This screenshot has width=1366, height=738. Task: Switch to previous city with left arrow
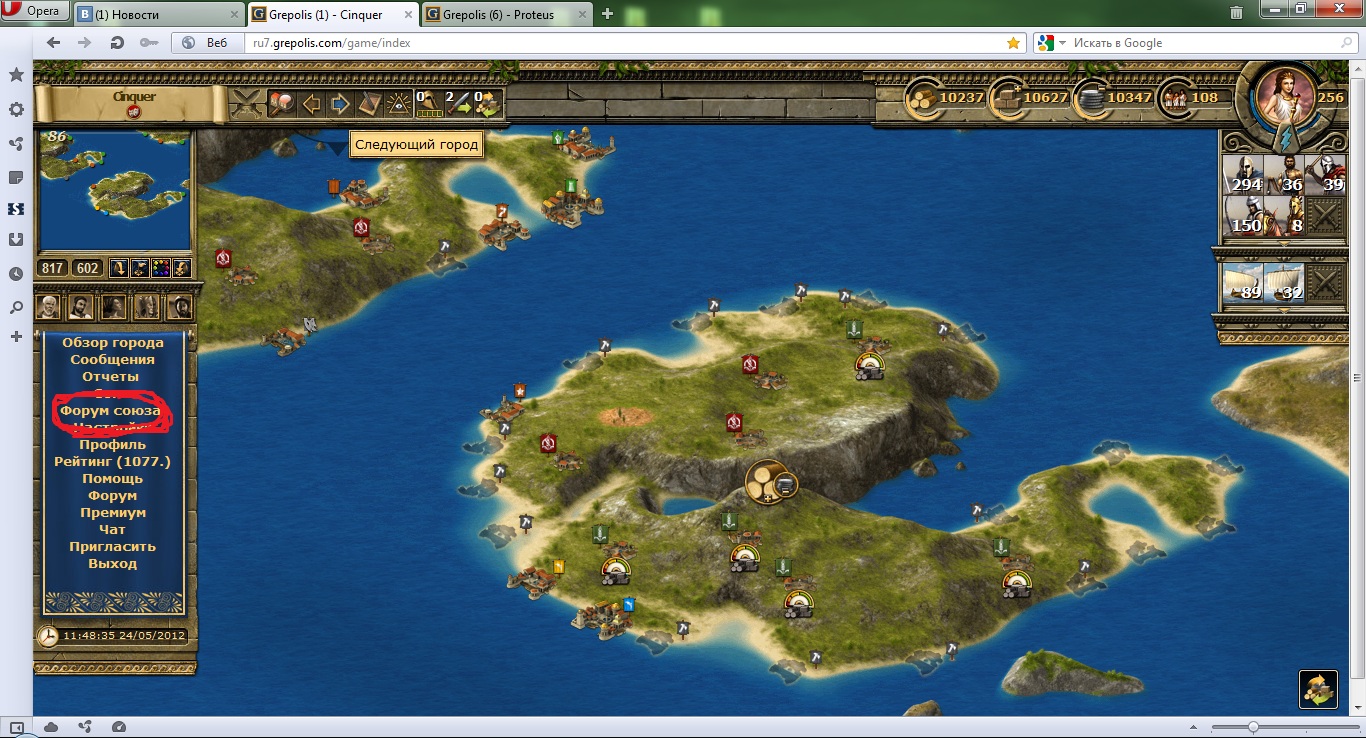tap(312, 103)
